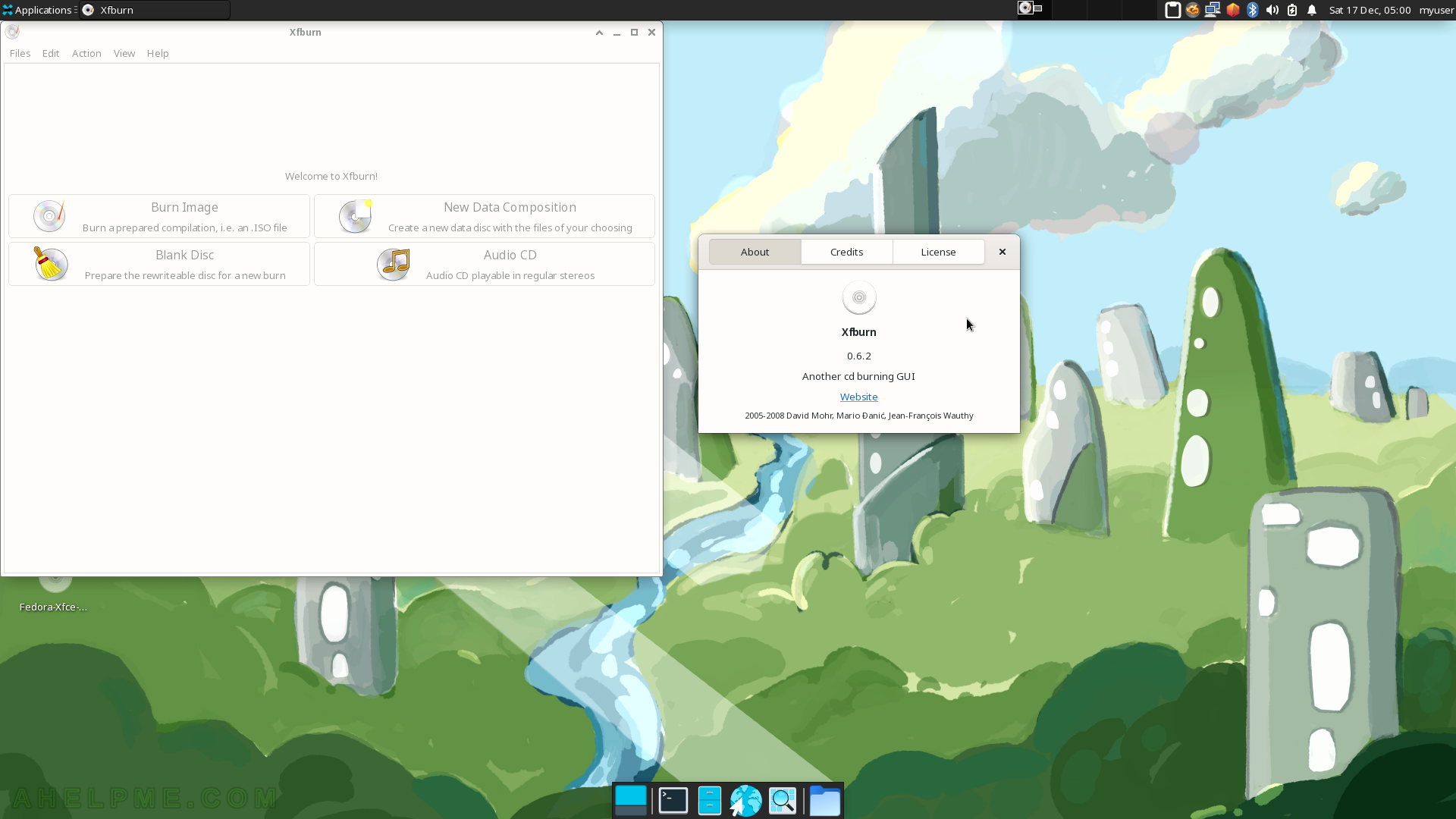Click the Burn Image disc icon
The height and width of the screenshot is (819, 1456).
click(49, 216)
